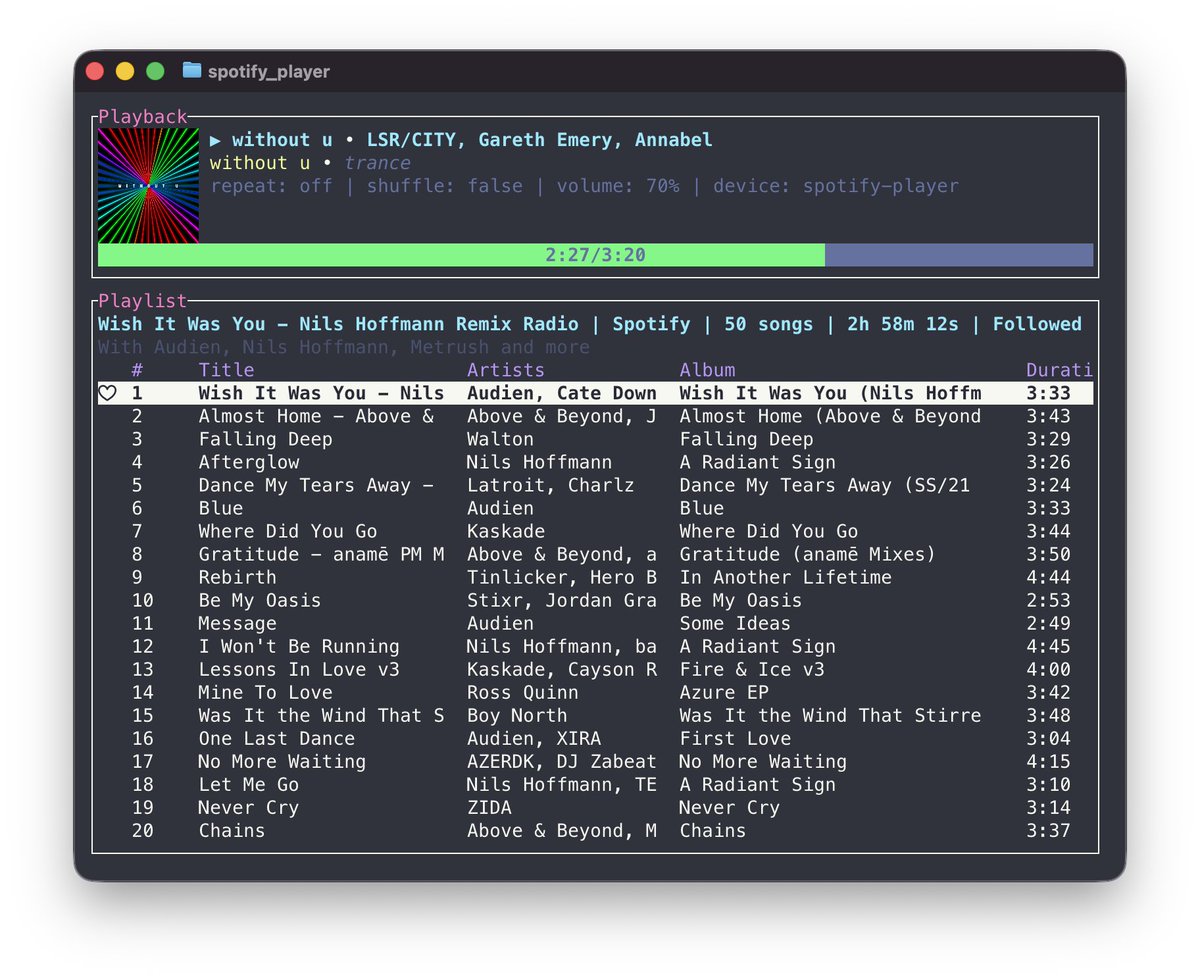Click album Gratitude (anamē Mixes)
The width and height of the screenshot is (1200, 979).
[808, 555]
